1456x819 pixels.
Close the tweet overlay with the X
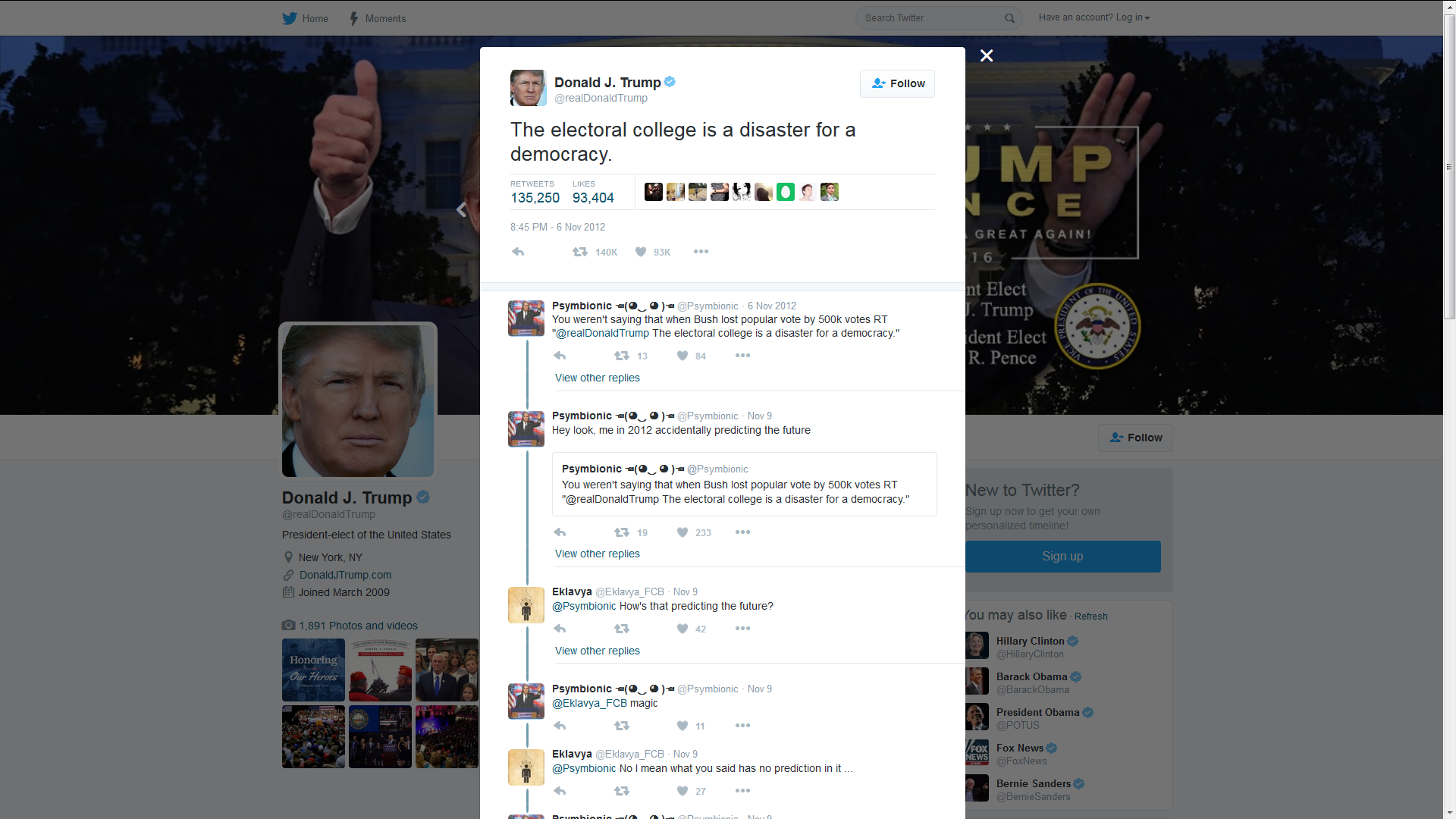click(x=987, y=55)
